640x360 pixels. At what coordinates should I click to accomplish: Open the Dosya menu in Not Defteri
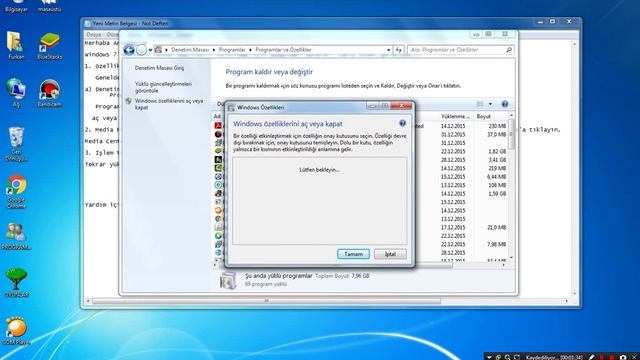click(x=93, y=35)
